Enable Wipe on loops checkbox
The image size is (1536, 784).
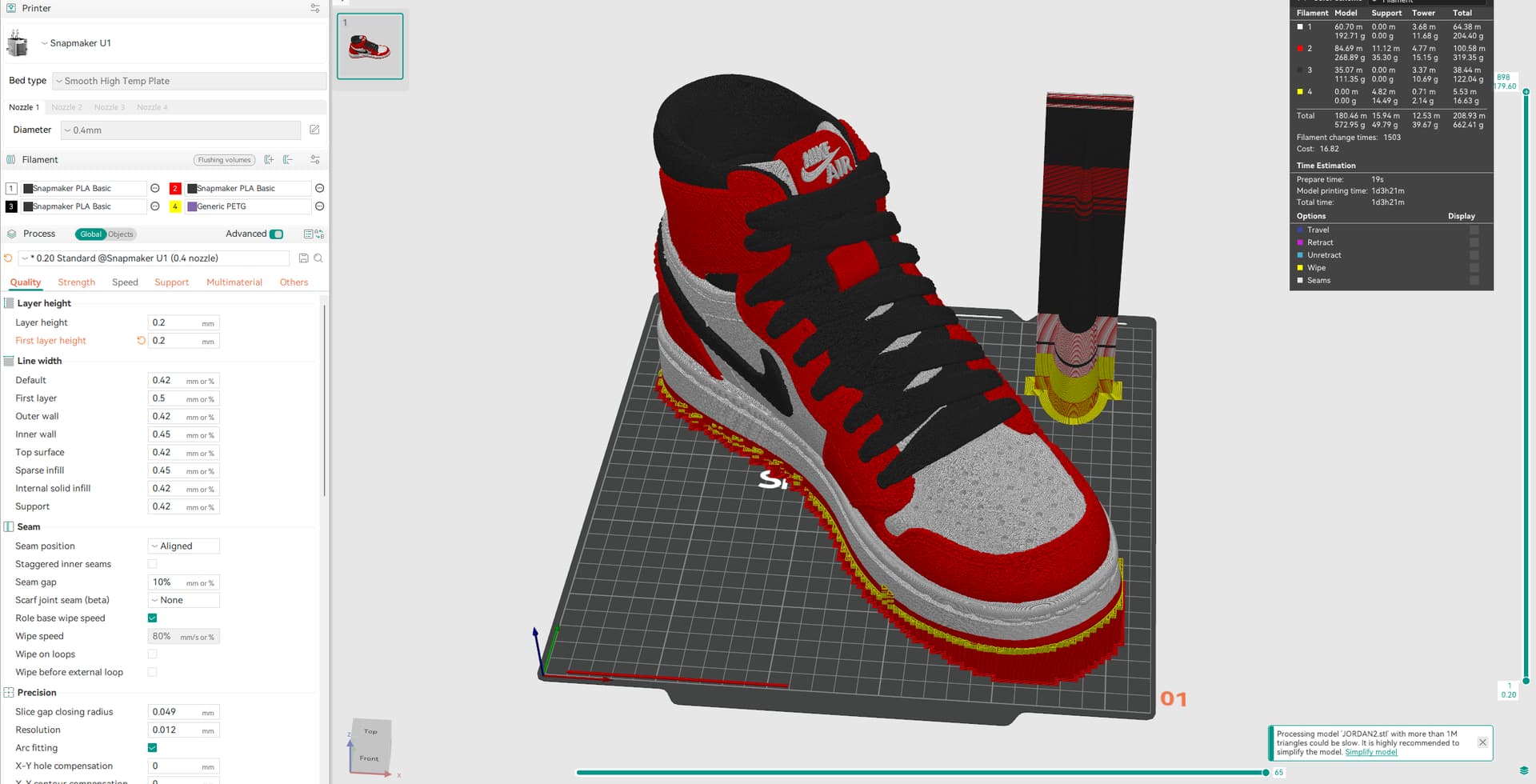click(x=152, y=654)
